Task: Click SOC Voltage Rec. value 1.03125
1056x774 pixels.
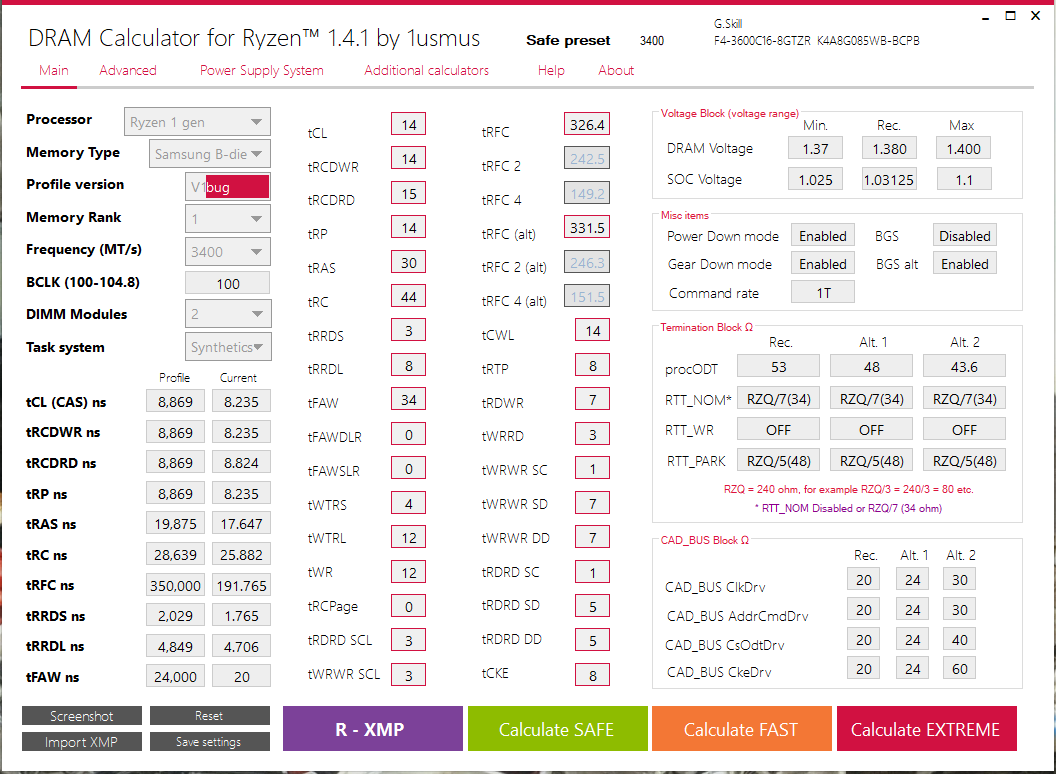Action: point(889,180)
